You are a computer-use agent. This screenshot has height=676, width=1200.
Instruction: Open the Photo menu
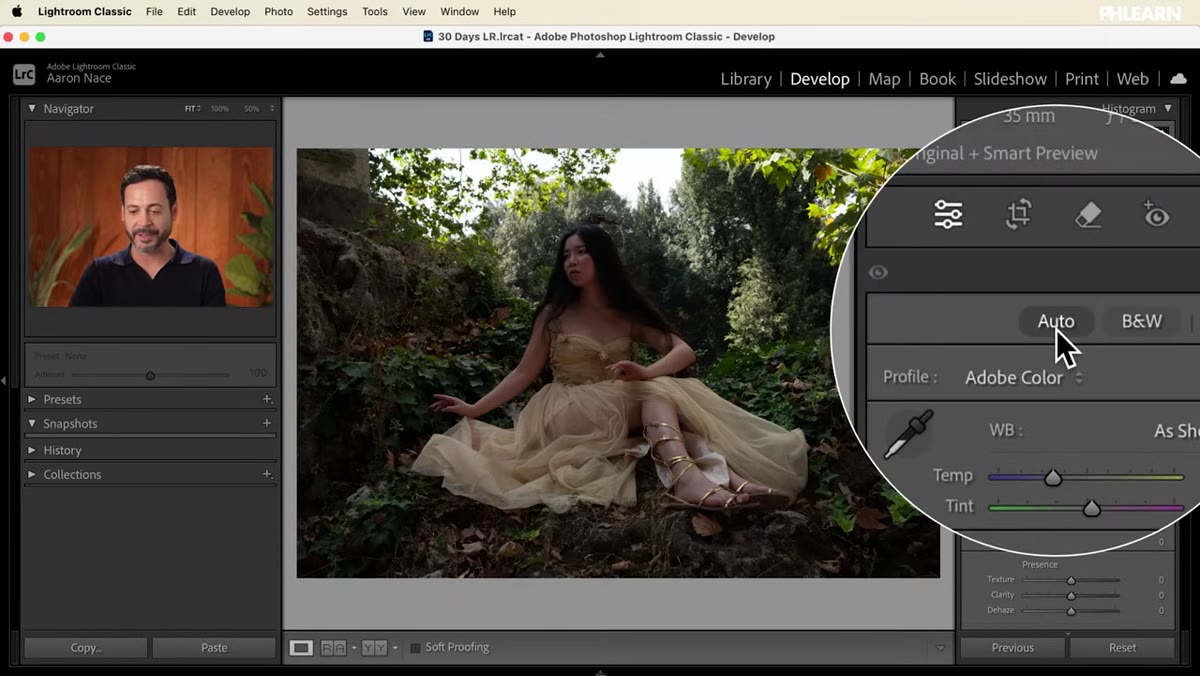click(x=279, y=11)
